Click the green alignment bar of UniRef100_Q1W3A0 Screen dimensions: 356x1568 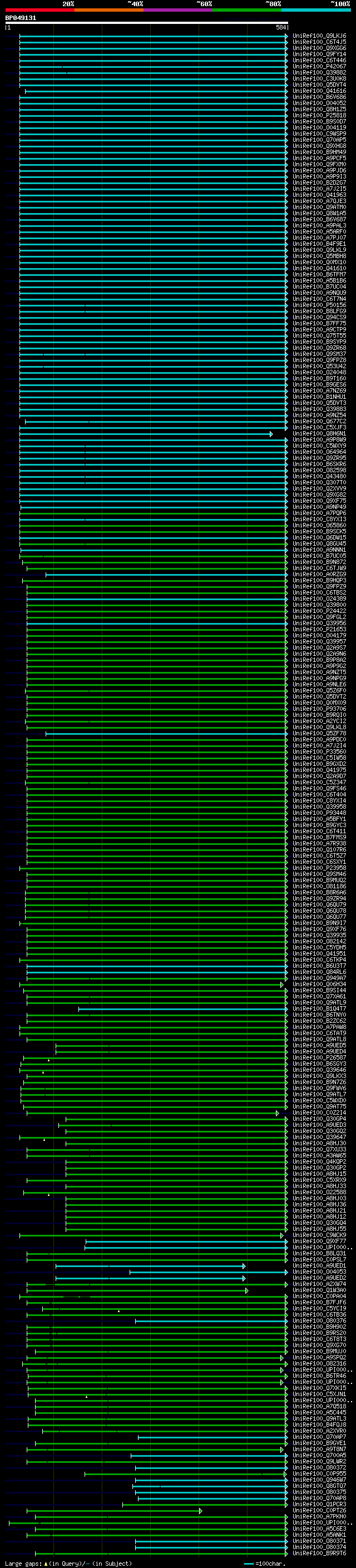click(137, 1290)
